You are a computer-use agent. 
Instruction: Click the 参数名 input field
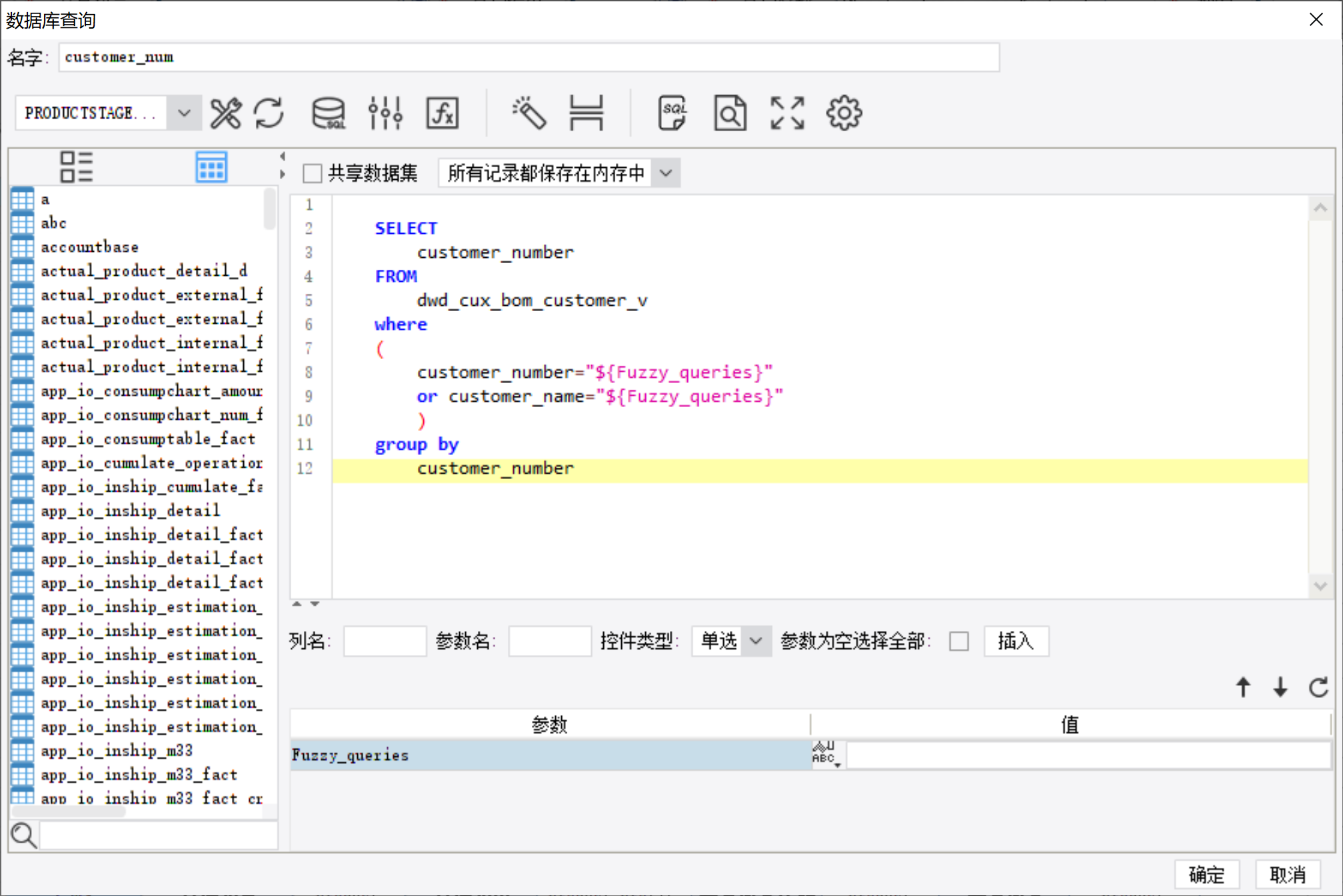tap(550, 641)
